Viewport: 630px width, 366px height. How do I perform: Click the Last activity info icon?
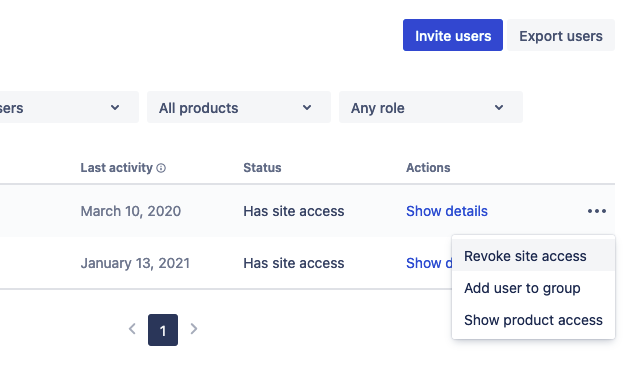[161, 168]
